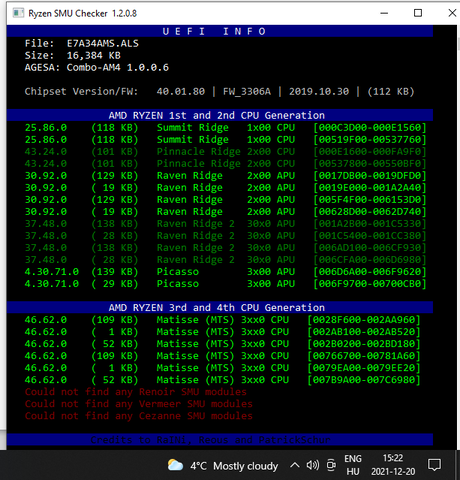Open the notification center icon
The height and width of the screenshot is (480, 460).
pyautogui.click(x=434, y=465)
